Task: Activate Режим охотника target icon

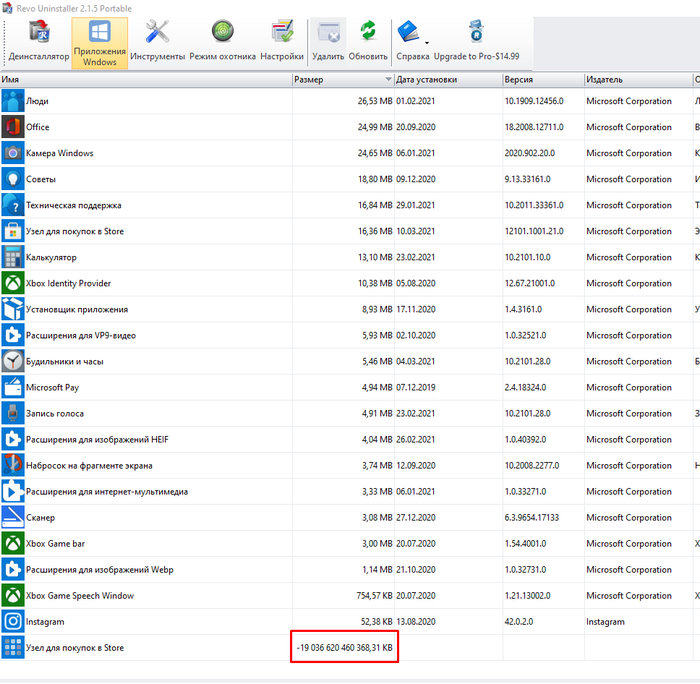Action: [222, 32]
